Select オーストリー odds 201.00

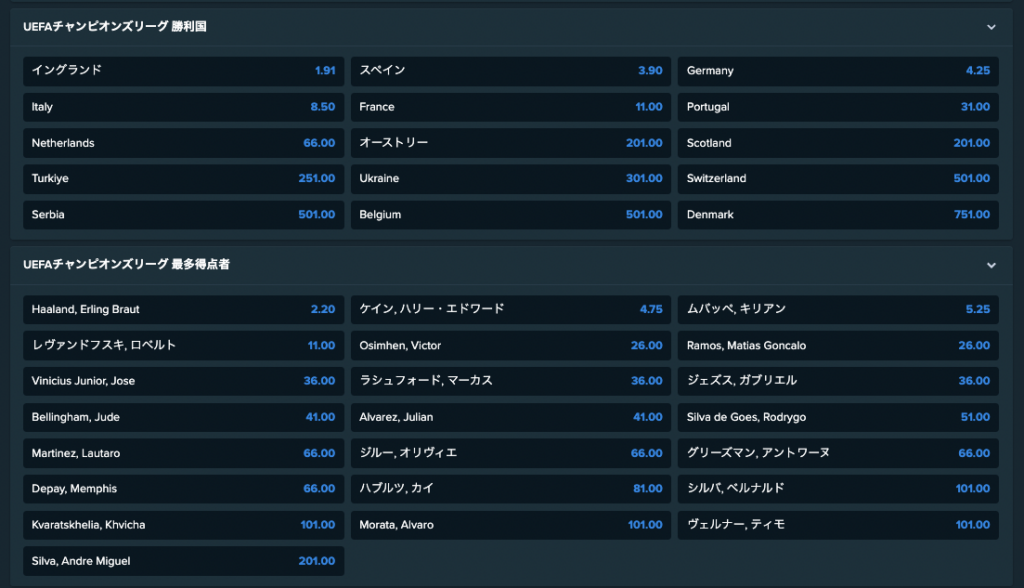tap(511, 142)
